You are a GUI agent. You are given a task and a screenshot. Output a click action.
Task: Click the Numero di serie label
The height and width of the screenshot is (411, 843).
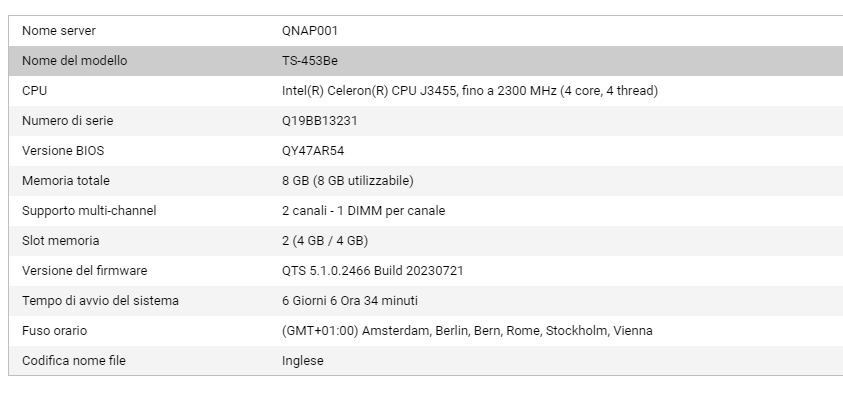[67, 121]
